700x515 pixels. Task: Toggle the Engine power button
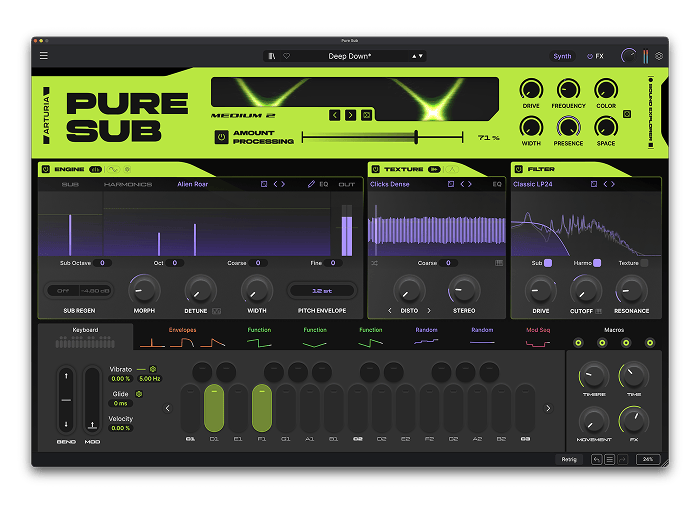(46, 169)
